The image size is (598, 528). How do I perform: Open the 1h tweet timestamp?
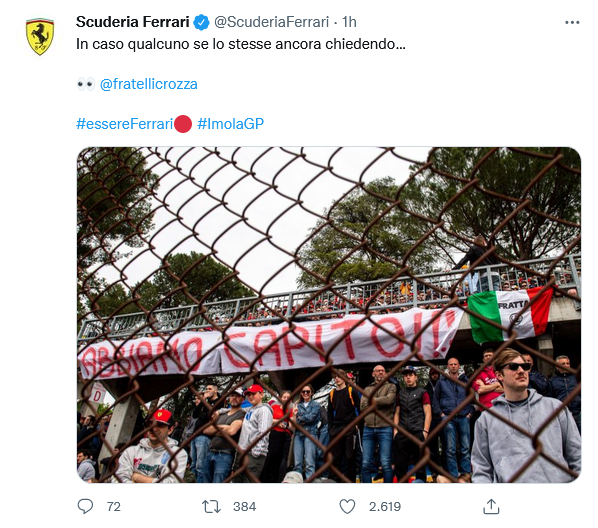click(349, 22)
